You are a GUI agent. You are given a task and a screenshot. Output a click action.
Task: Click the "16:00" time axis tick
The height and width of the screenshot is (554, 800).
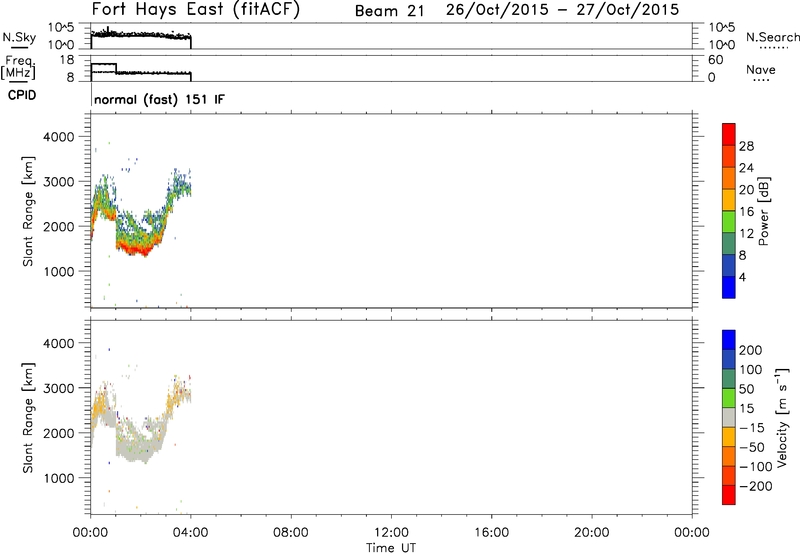pyautogui.click(x=491, y=533)
